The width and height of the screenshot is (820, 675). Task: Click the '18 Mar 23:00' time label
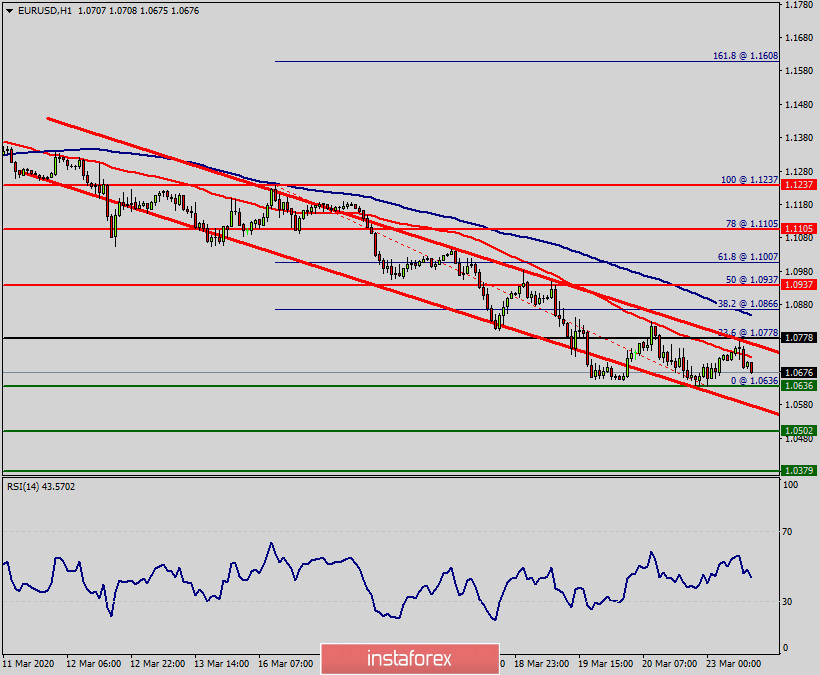coord(541,663)
